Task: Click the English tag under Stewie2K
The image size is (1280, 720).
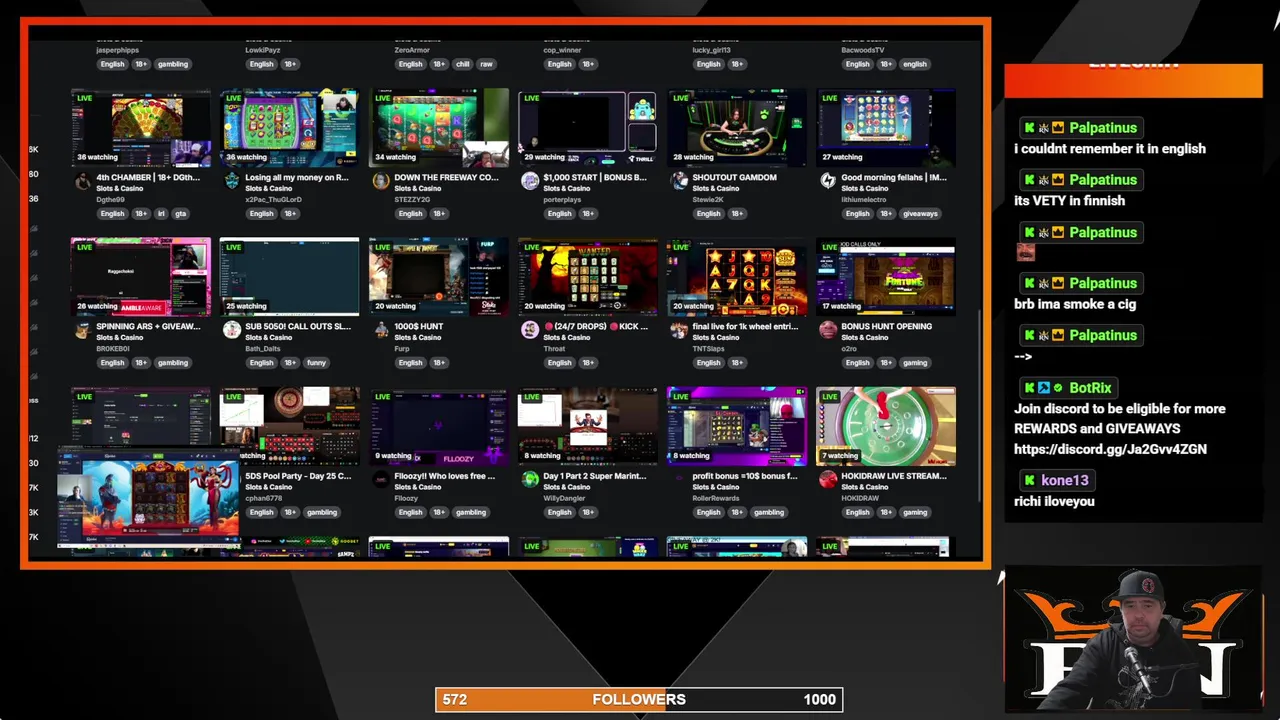Action: tap(708, 213)
